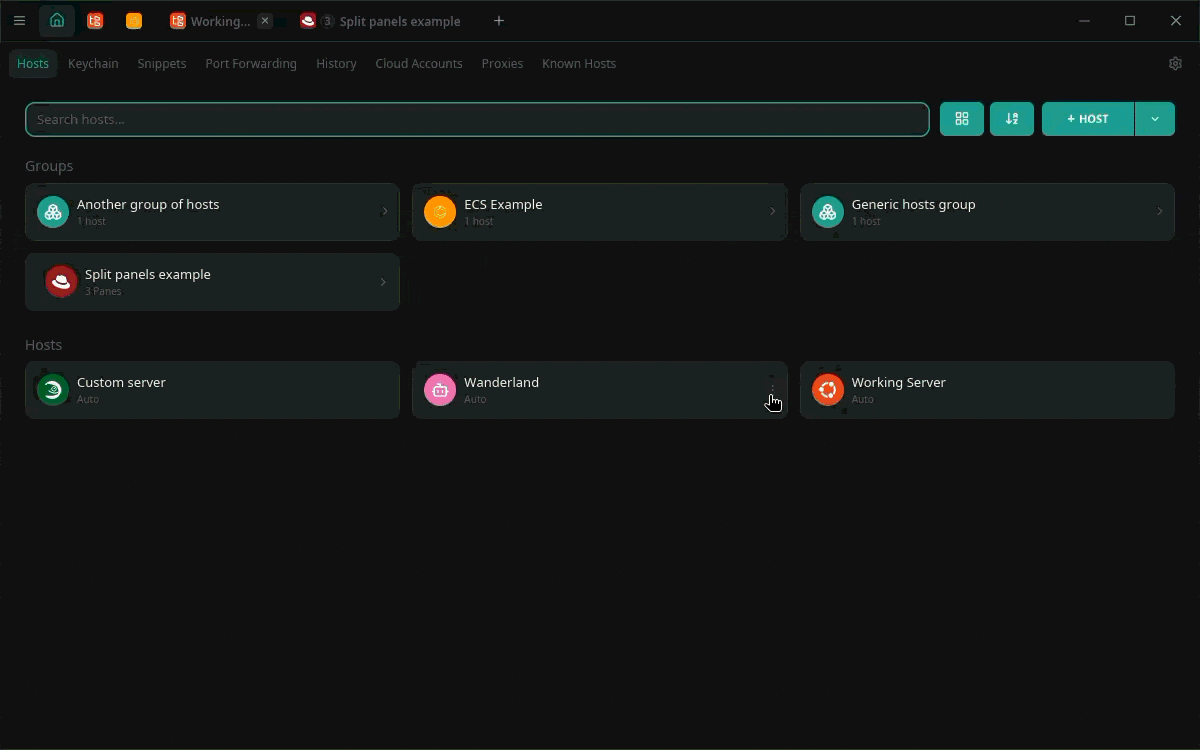This screenshot has height=750, width=1200.
Task: Select the History tab
Action: (x=336, y=63)
